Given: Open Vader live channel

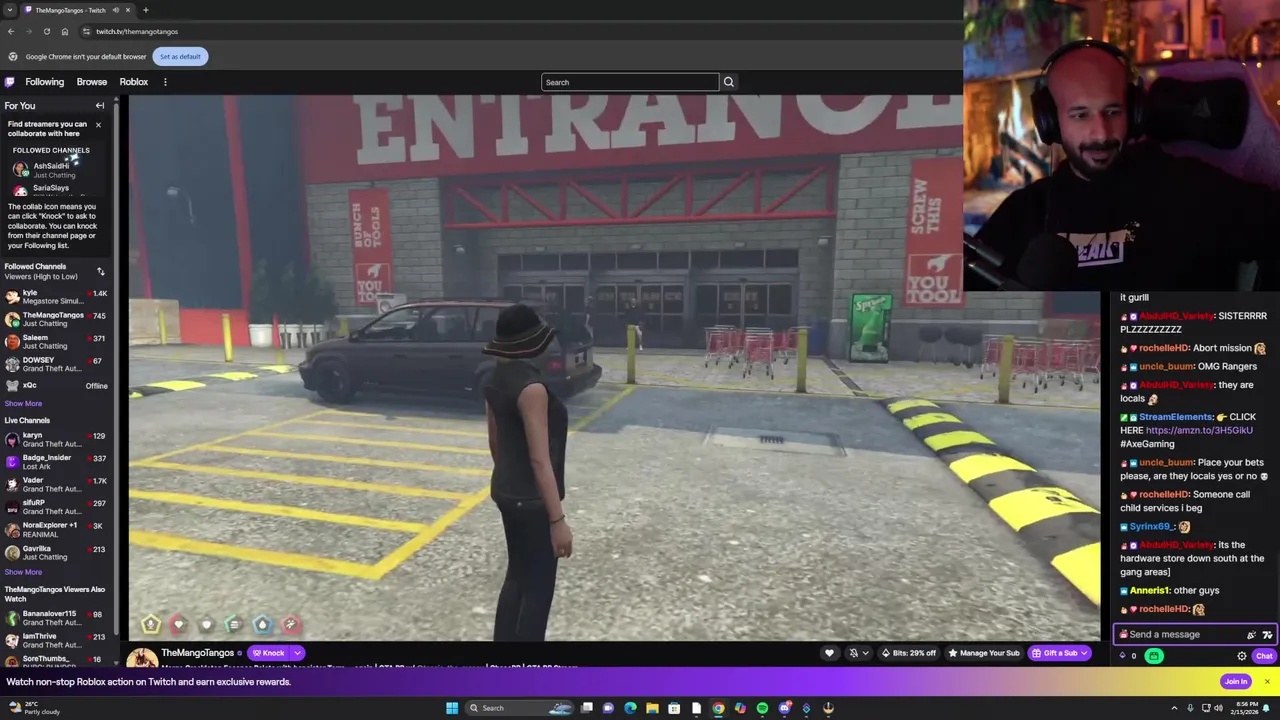Looking at the screenshot, I should pyautogui.click(x=56, y=484).
